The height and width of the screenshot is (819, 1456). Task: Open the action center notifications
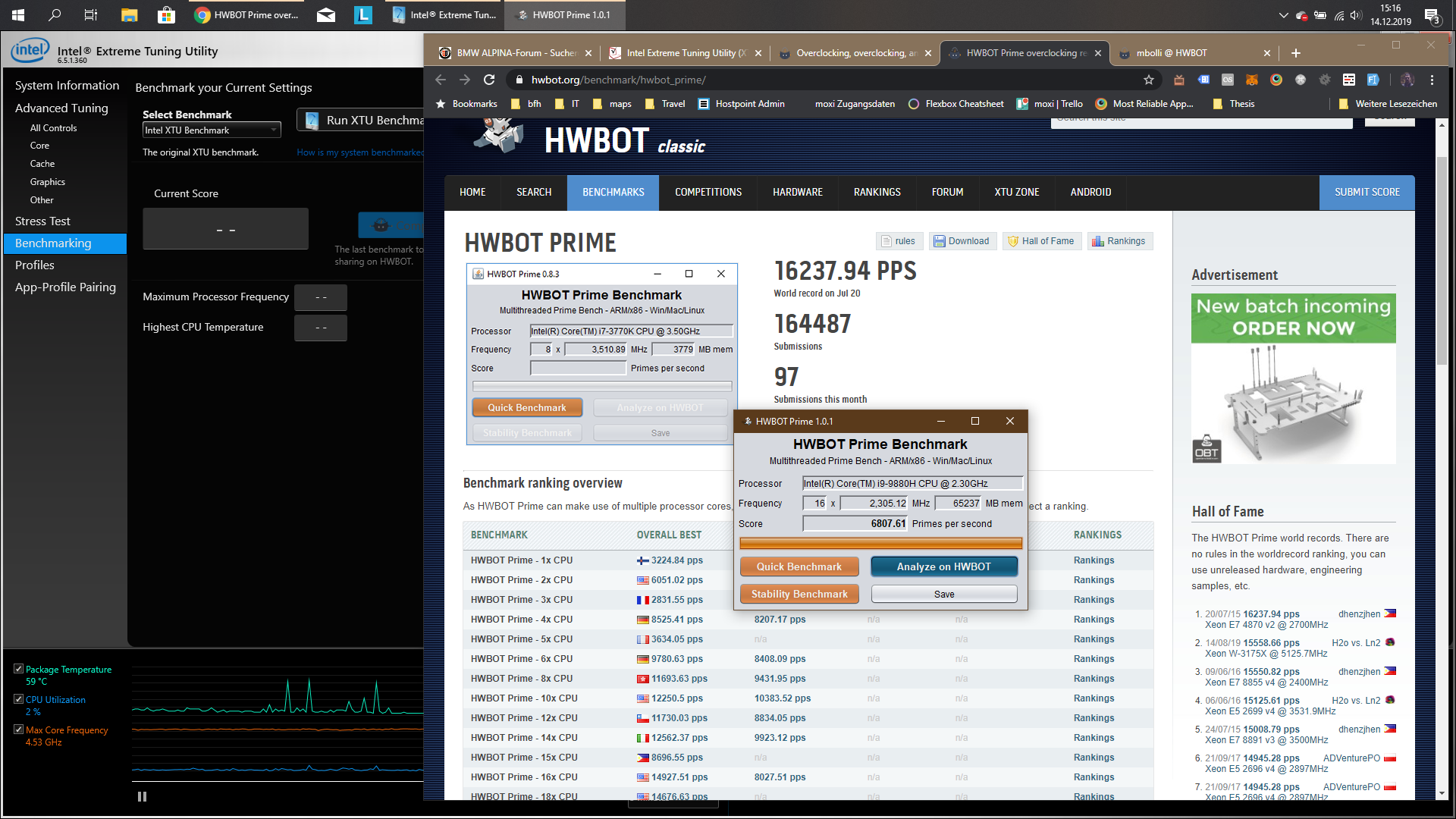coord(1432,15)
